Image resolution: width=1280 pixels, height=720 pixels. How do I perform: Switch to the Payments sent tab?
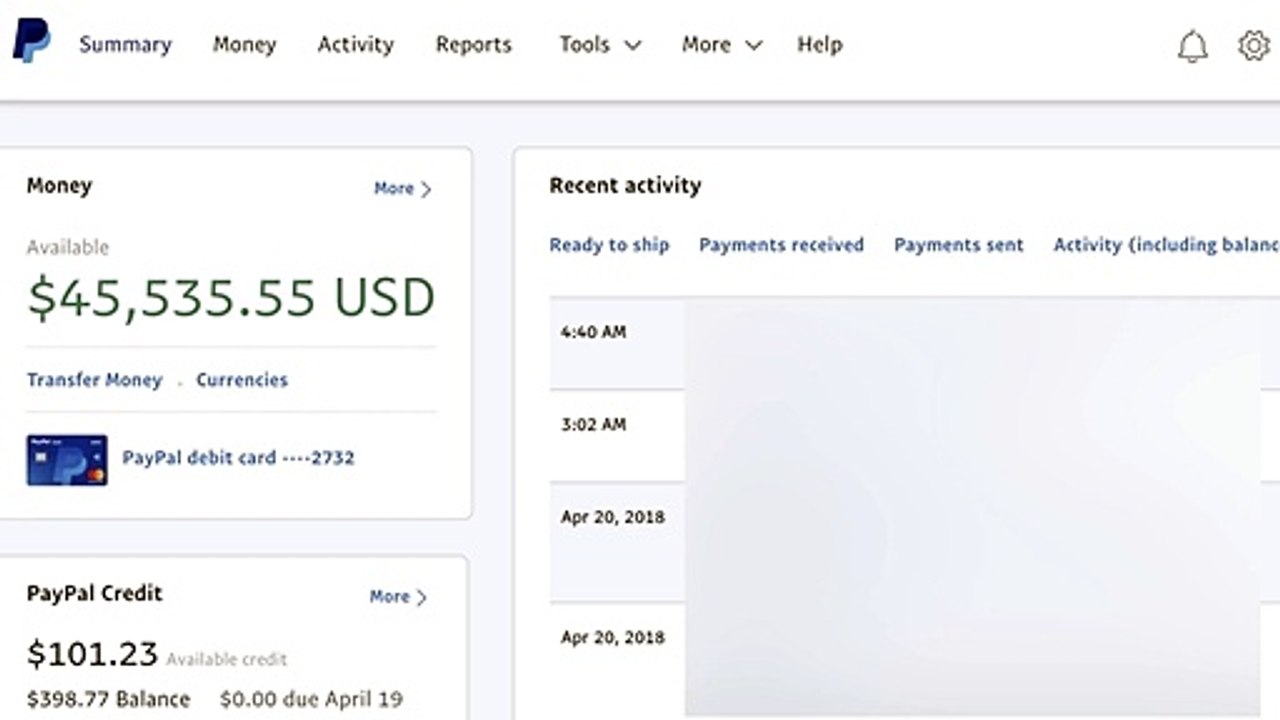(959, 245)
